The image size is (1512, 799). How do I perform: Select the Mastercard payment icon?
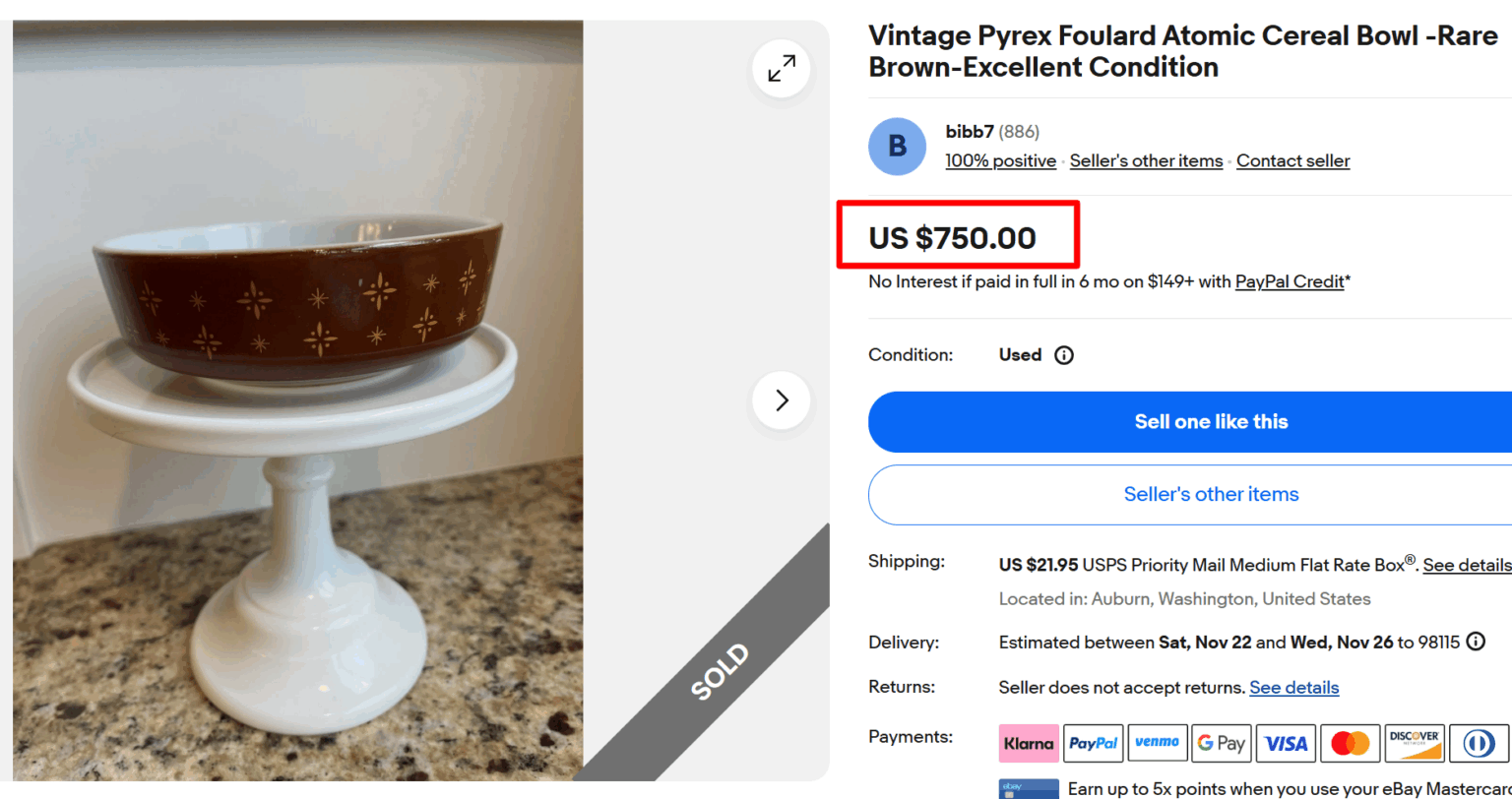click(x=1350, y=743)
